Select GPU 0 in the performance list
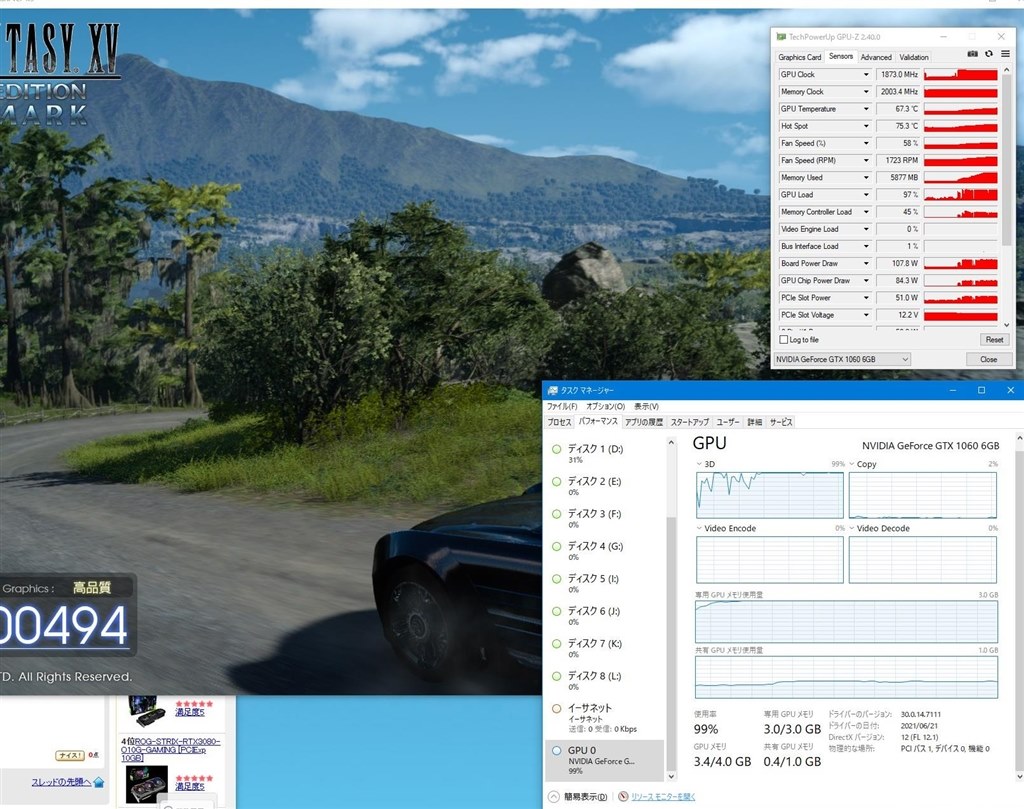 point(605,760)
